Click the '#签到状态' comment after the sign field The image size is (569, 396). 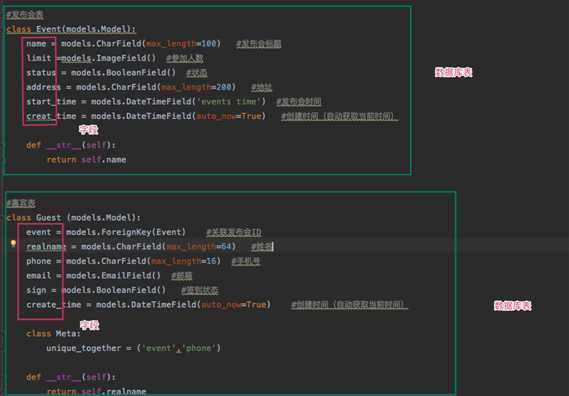(x=200, y=290)
